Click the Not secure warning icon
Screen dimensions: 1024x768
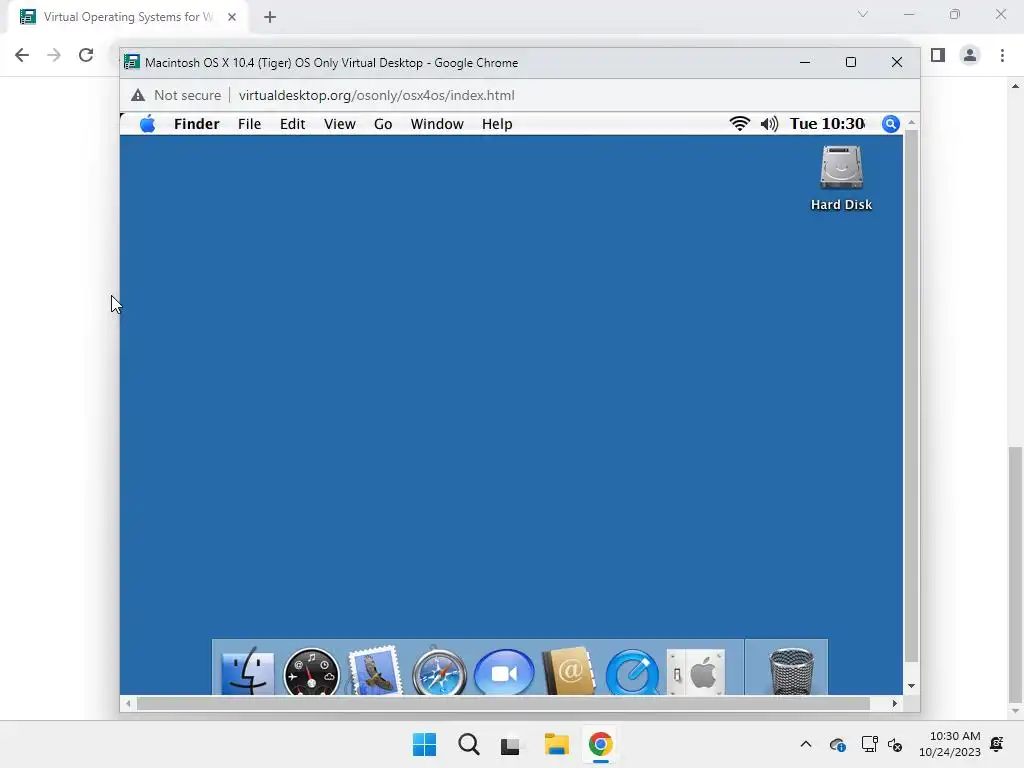pyautogui.click(x=138, y=95)
